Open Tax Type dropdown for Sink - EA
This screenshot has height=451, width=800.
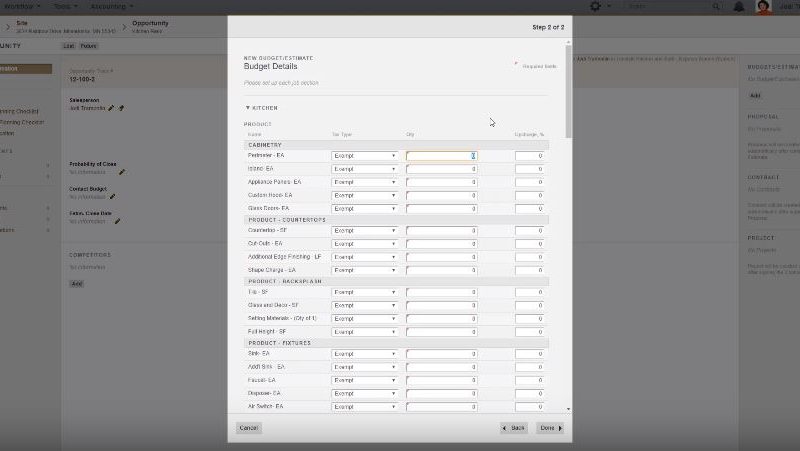pos(364,354)
